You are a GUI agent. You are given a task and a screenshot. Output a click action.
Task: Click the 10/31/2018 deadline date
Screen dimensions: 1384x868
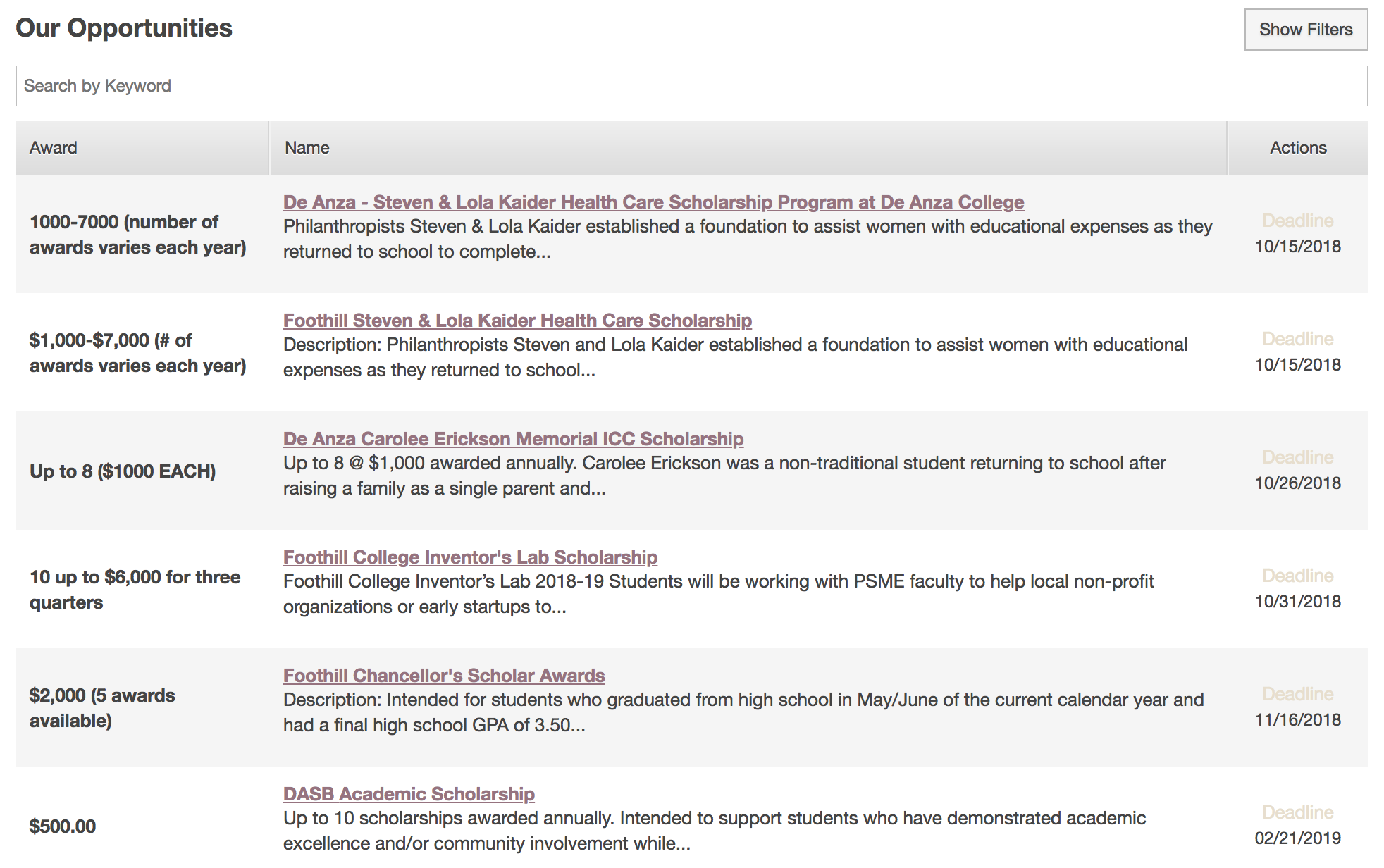coord(1297,602)
